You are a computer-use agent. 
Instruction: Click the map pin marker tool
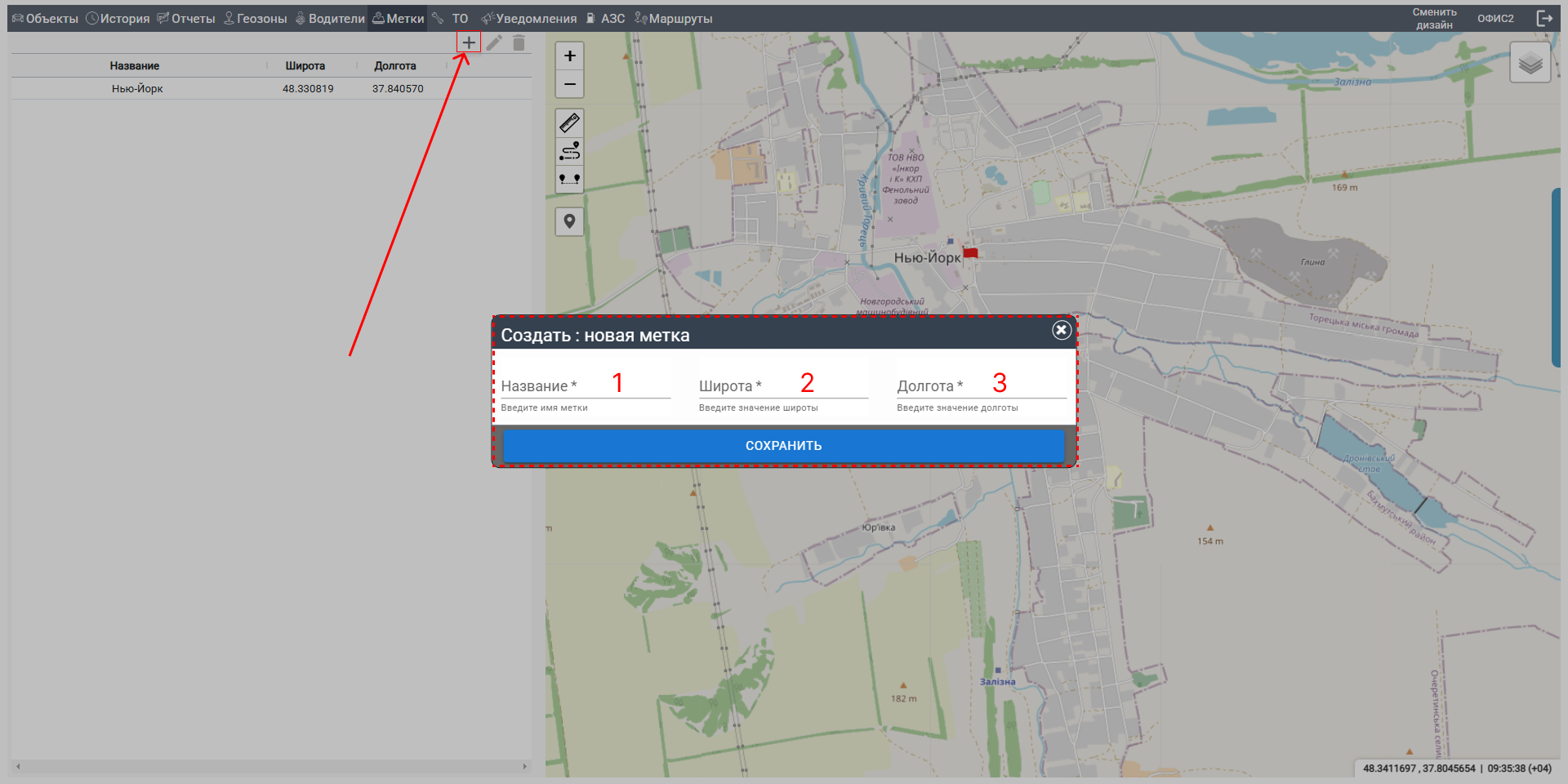569,221
